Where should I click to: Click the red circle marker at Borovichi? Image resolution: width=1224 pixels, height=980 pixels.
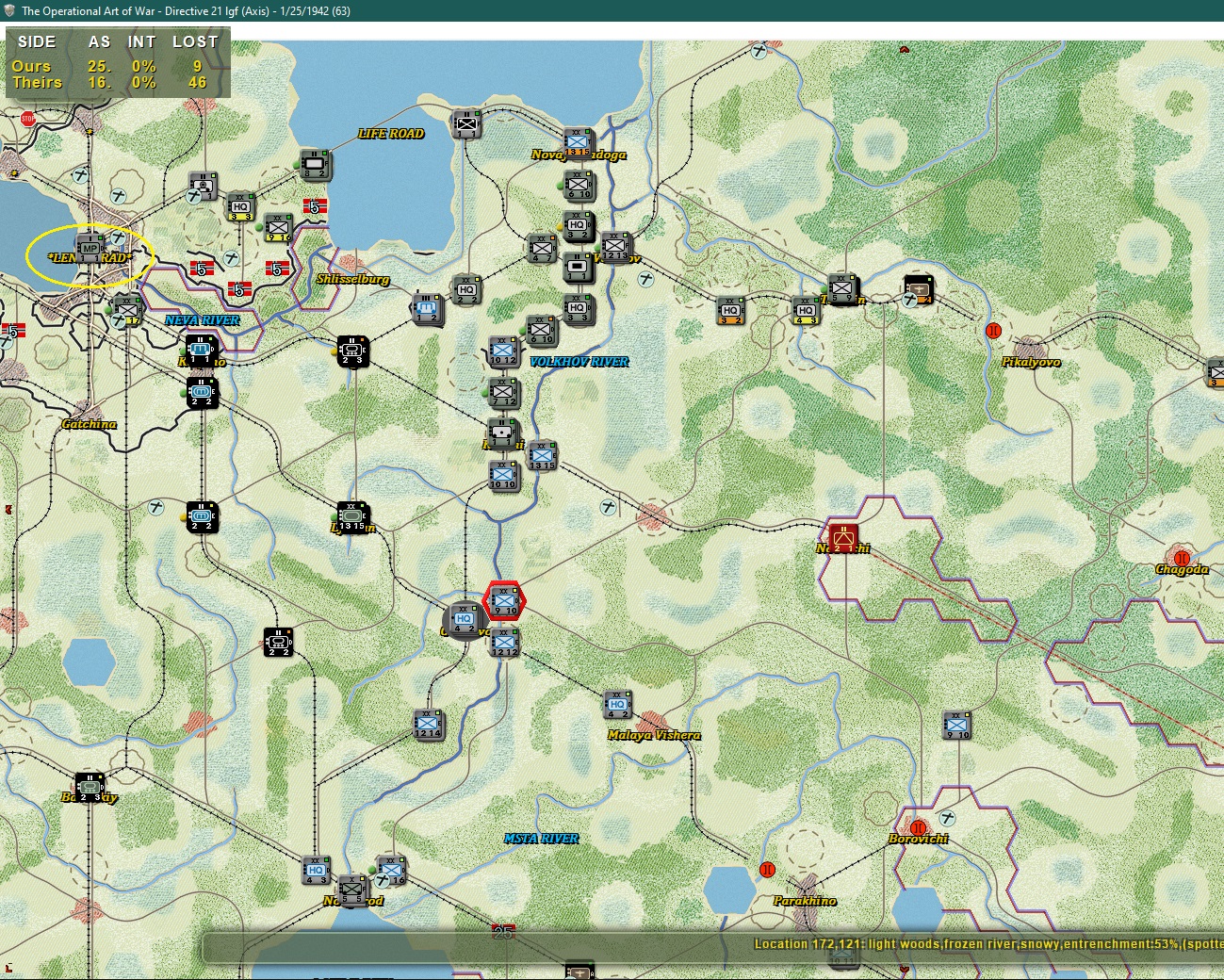pos(918,827)
